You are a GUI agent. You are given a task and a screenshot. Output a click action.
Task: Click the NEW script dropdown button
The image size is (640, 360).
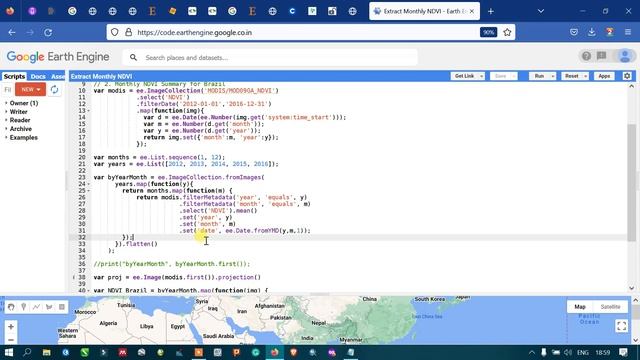31,89
